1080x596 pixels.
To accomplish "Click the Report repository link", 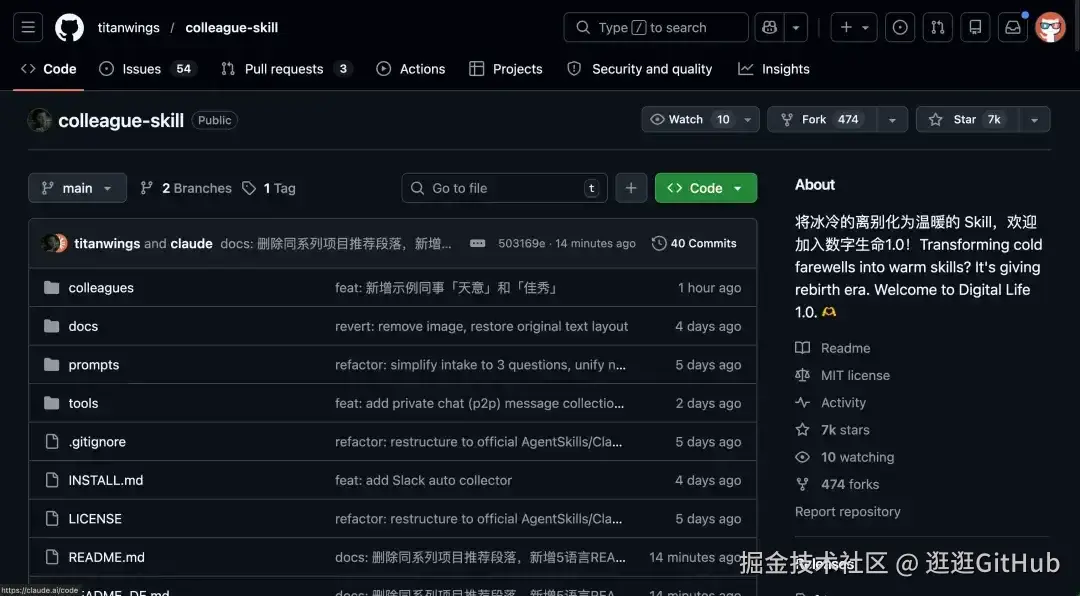I will pos(848,512).
